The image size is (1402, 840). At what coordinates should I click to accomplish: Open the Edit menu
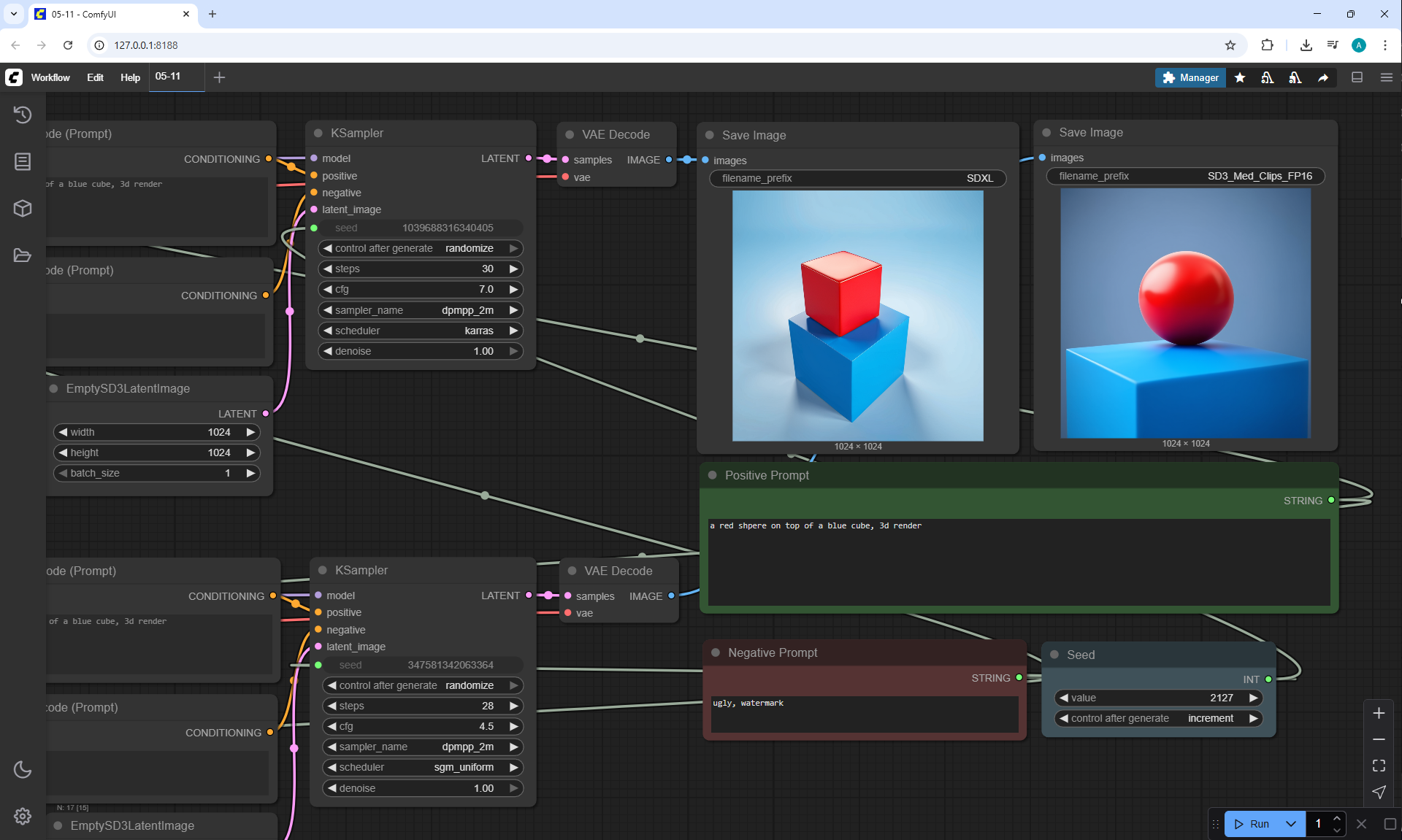click(95, 77)
